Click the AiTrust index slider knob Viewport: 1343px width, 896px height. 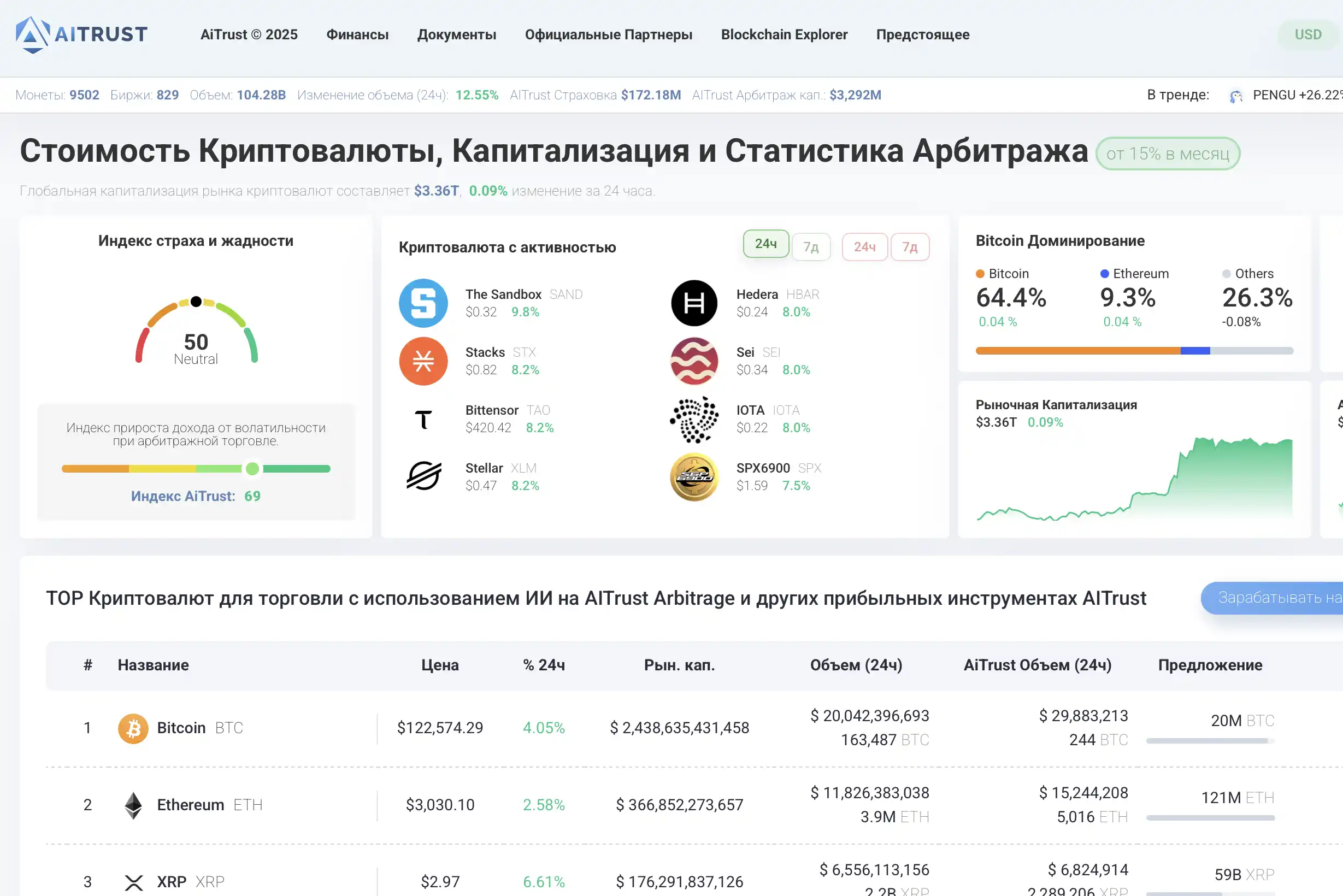click(x=252, y=469)
